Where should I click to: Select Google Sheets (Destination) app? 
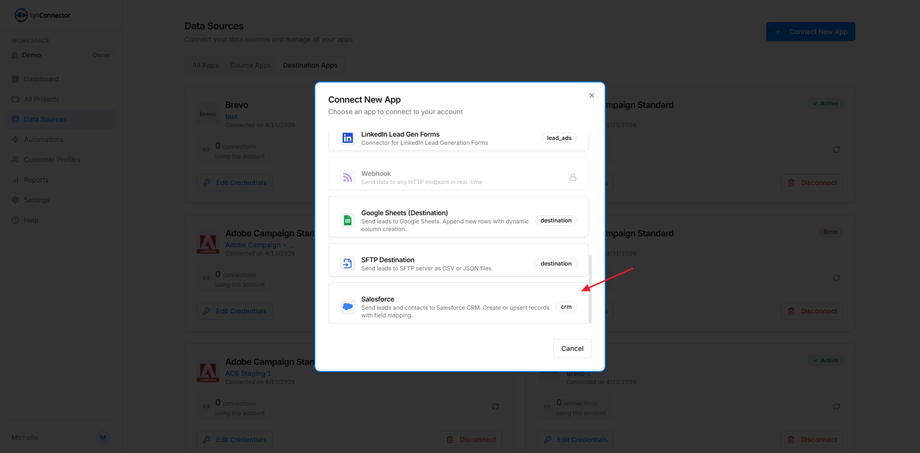pos(458,217)
